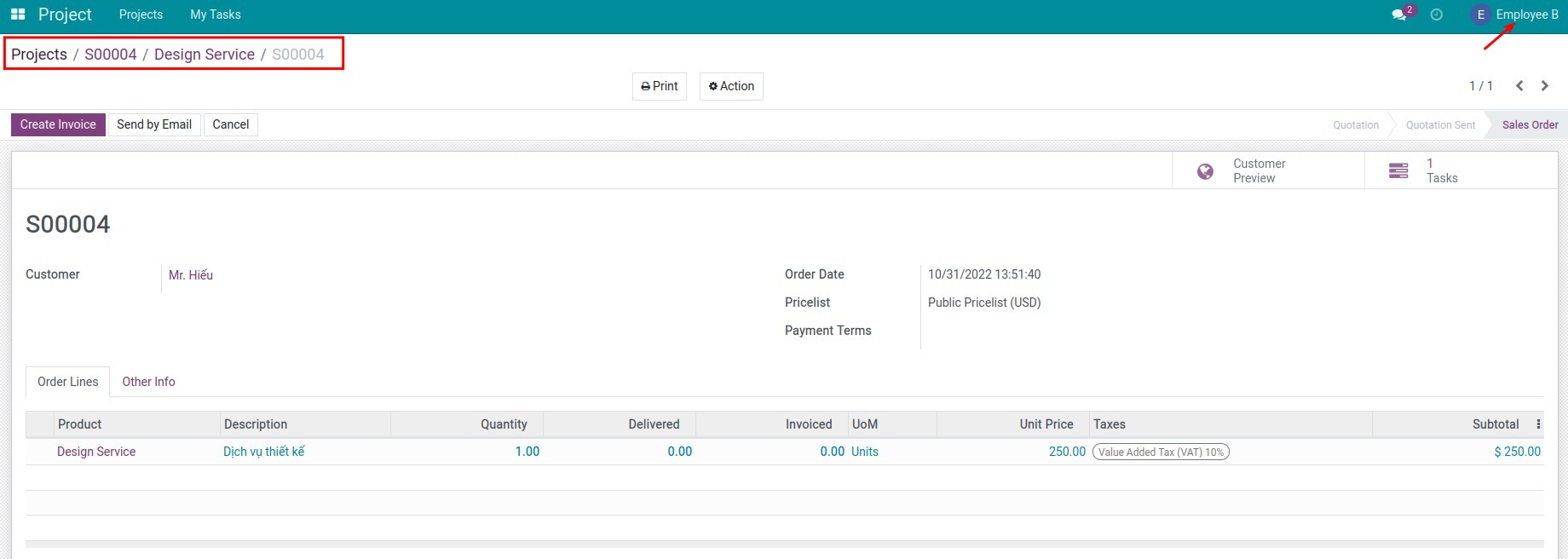Click the Customer Preview globe icon

point(1205,171)
